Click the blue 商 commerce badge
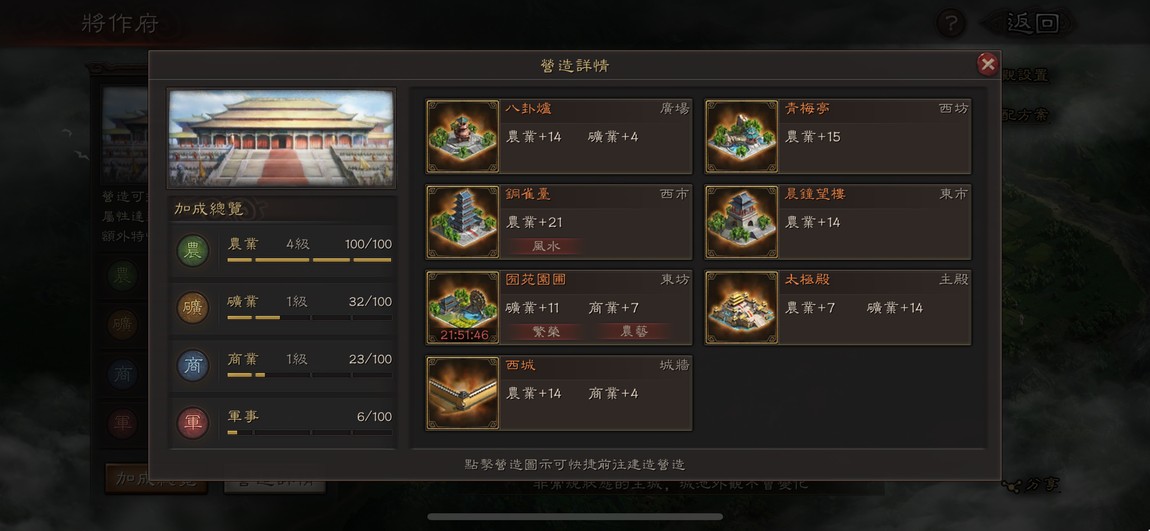The width and height of the screenshot is (1150, 531). coord(193,365)
